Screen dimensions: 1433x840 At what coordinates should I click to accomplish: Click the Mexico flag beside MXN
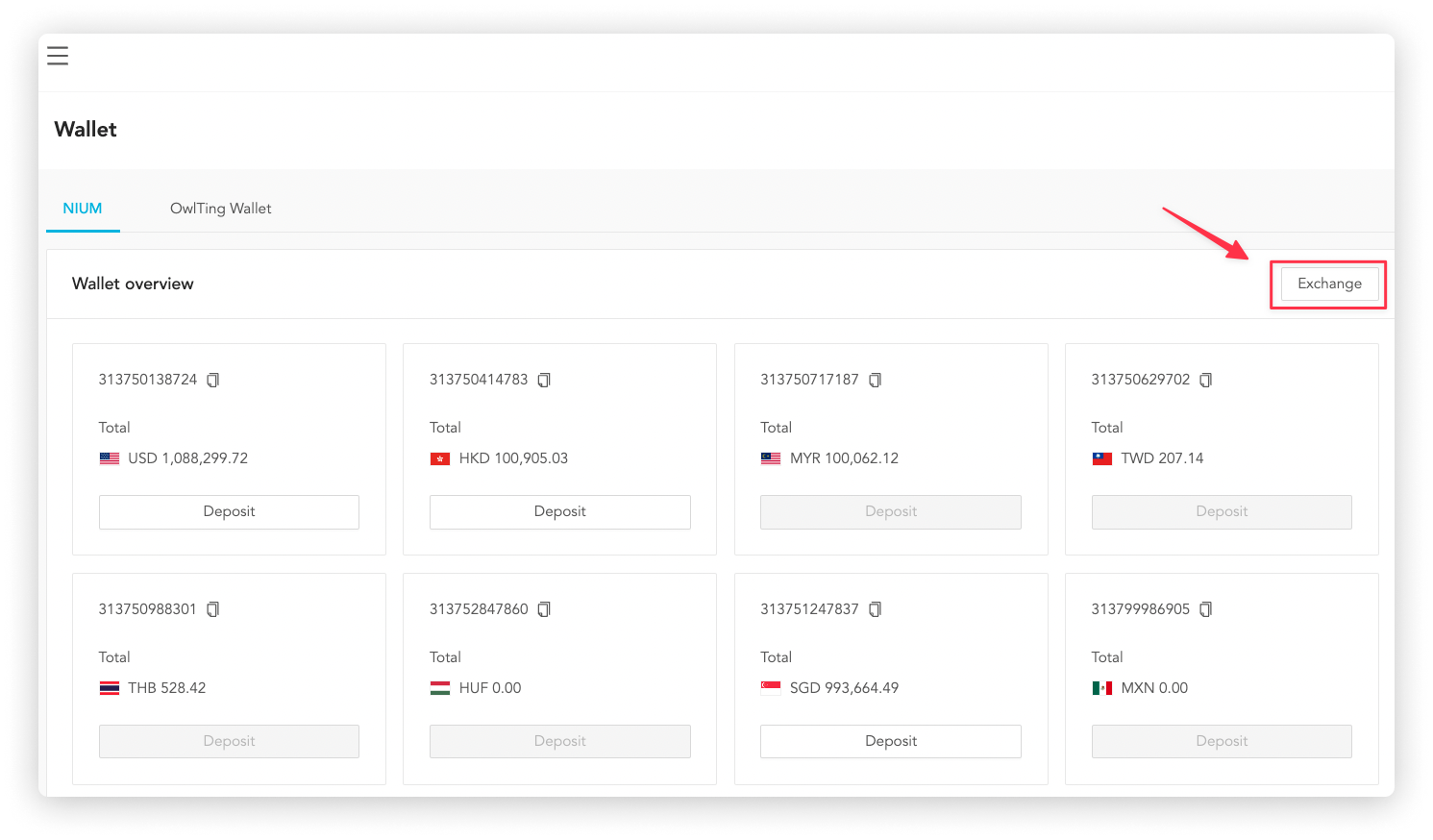point(1102,688)
